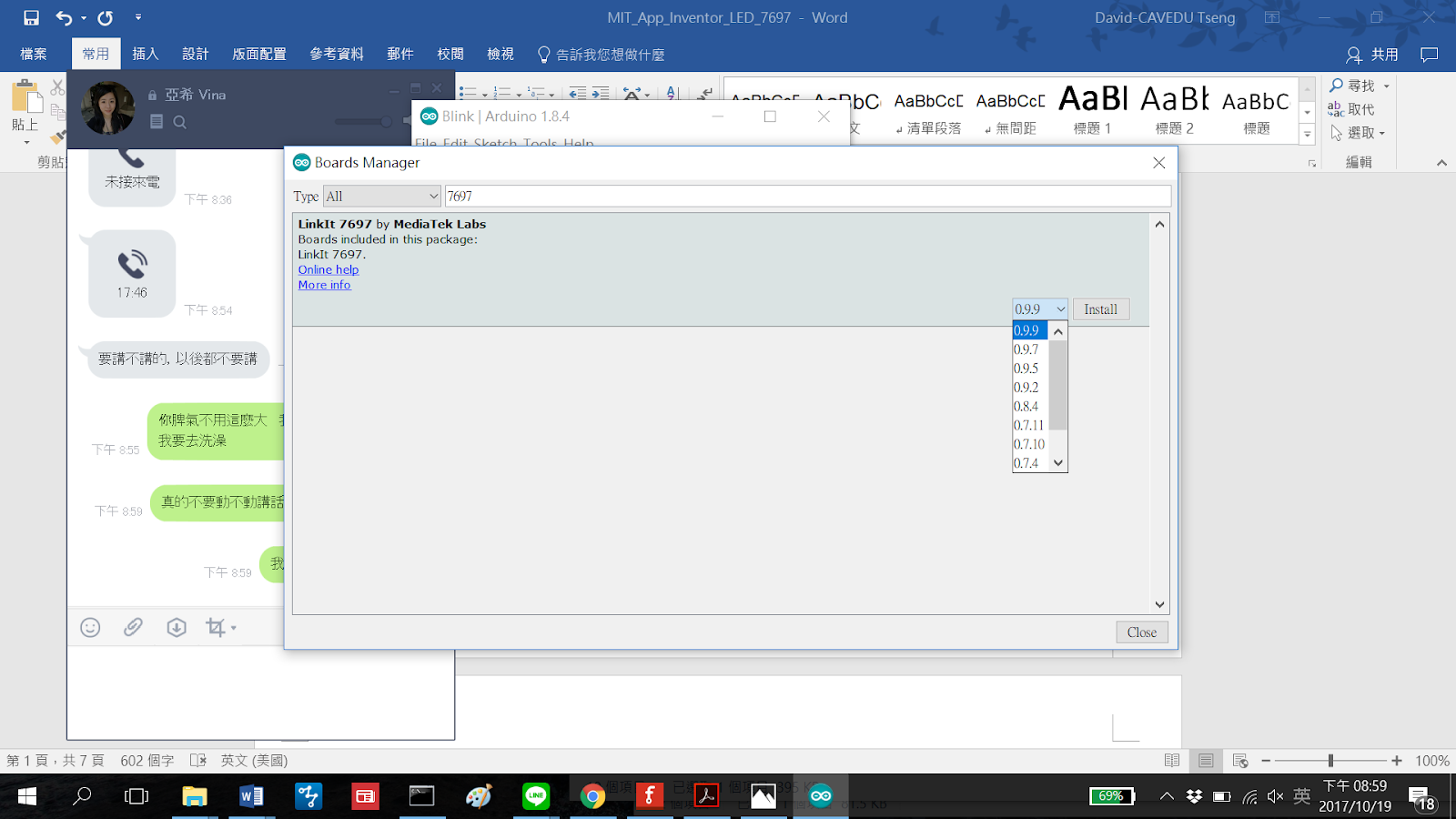1456x819 pixels.
Task: Open the Windows Start menu
Action: tap(27, 796)
